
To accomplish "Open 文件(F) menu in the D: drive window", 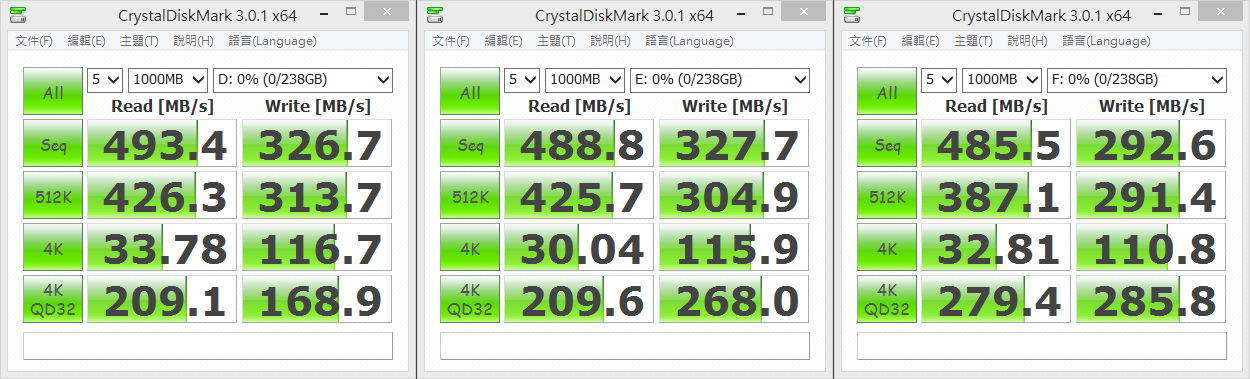I will click(x=34, y=41).
